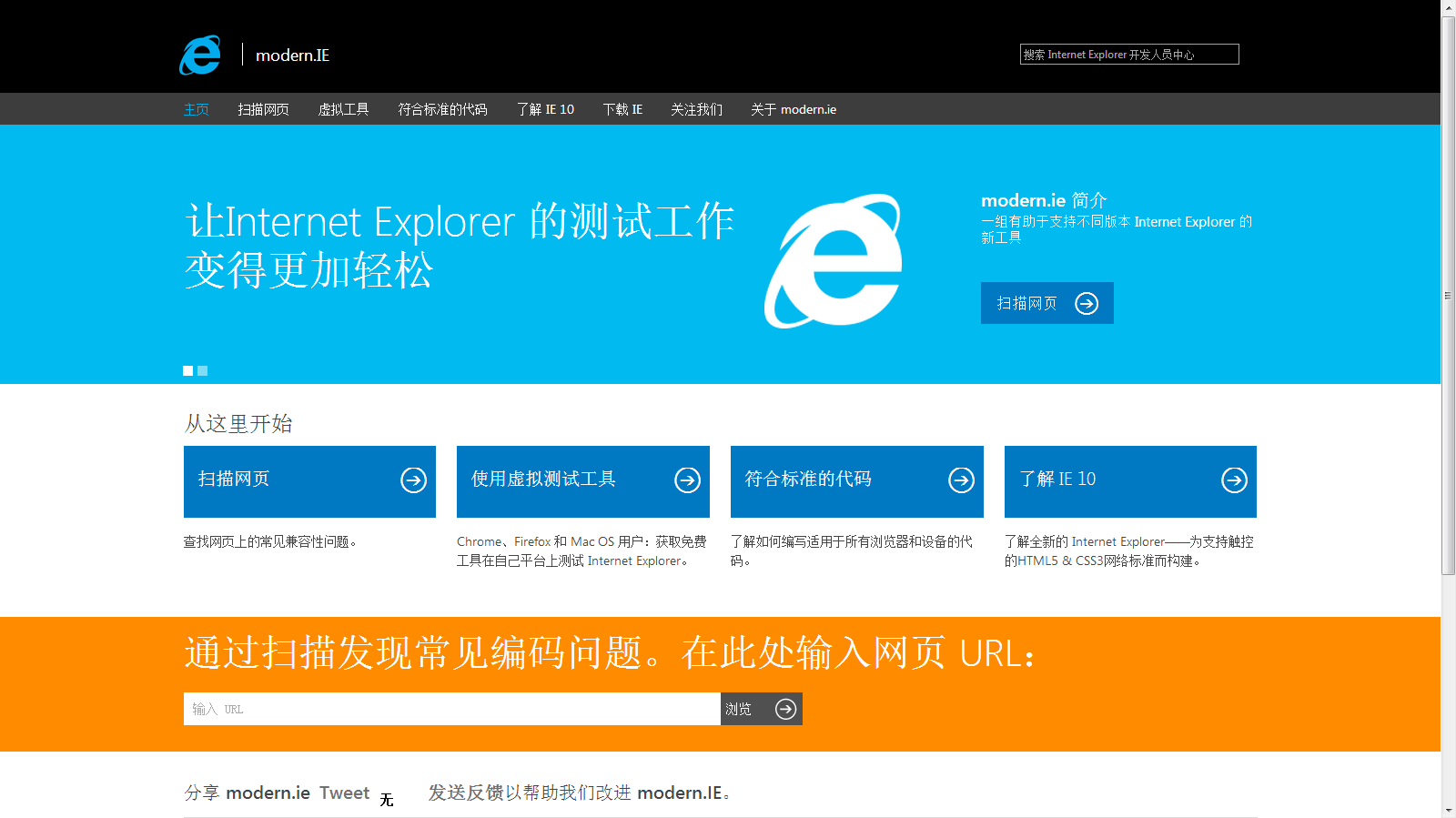
Task: Click the 了解 IE 10 tile
Action: tap(1130, 481)
